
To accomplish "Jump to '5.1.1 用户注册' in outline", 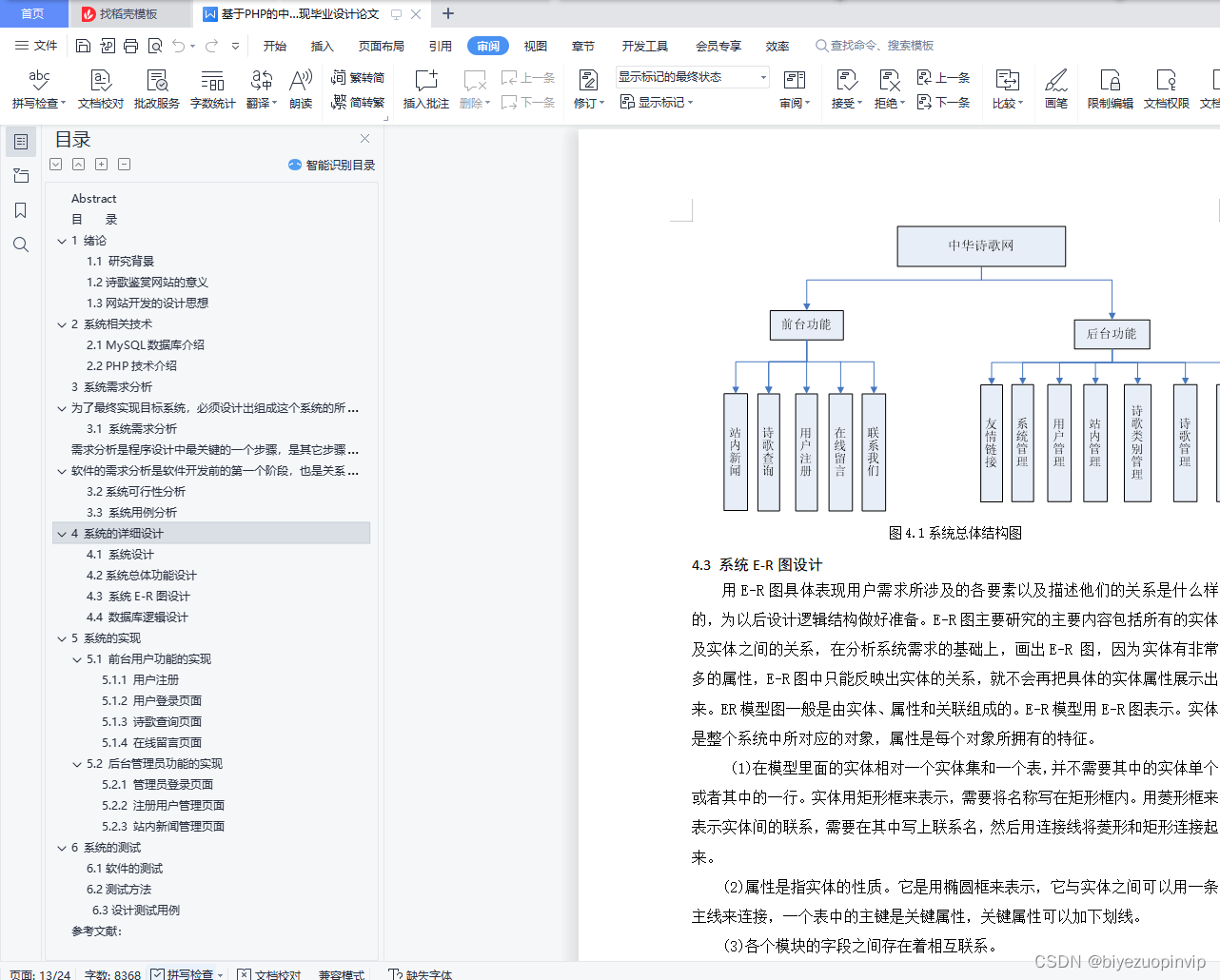I will 140,680.
